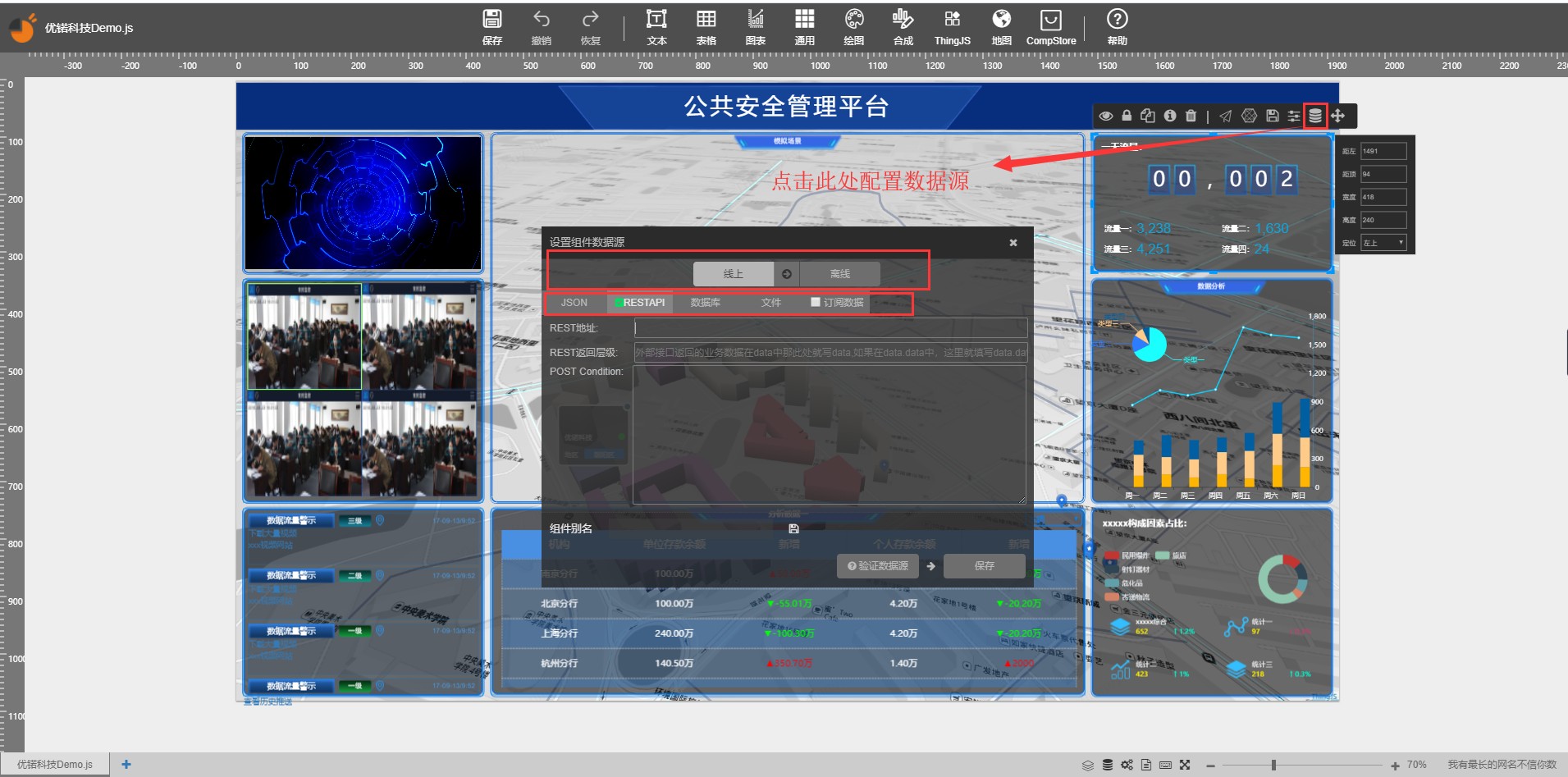Toggle fullscreen with expand arrows icon
The image size is (1568, 777).
1185,765
